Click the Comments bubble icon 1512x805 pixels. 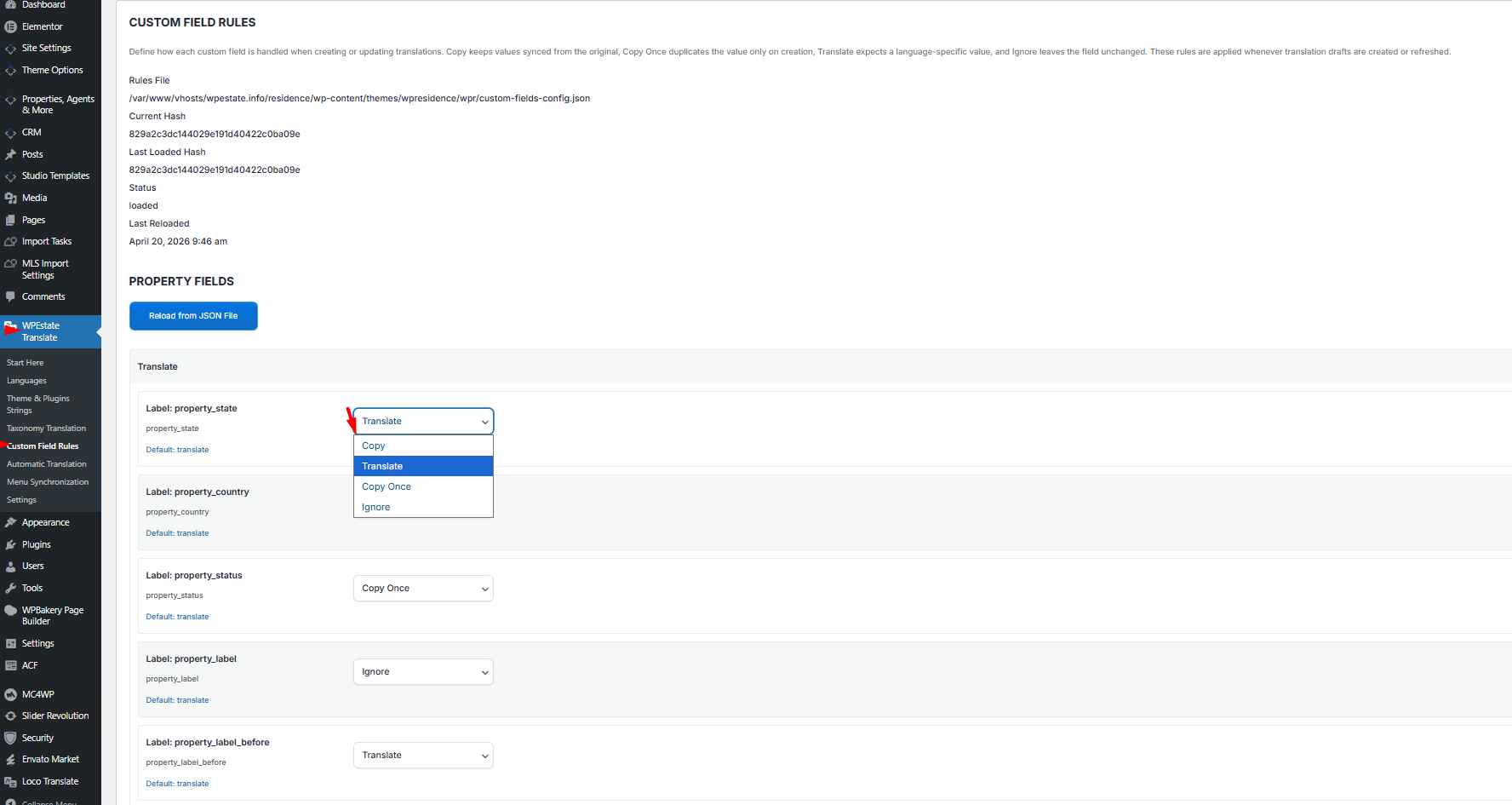pyautogui.click(x=10, y=296)
